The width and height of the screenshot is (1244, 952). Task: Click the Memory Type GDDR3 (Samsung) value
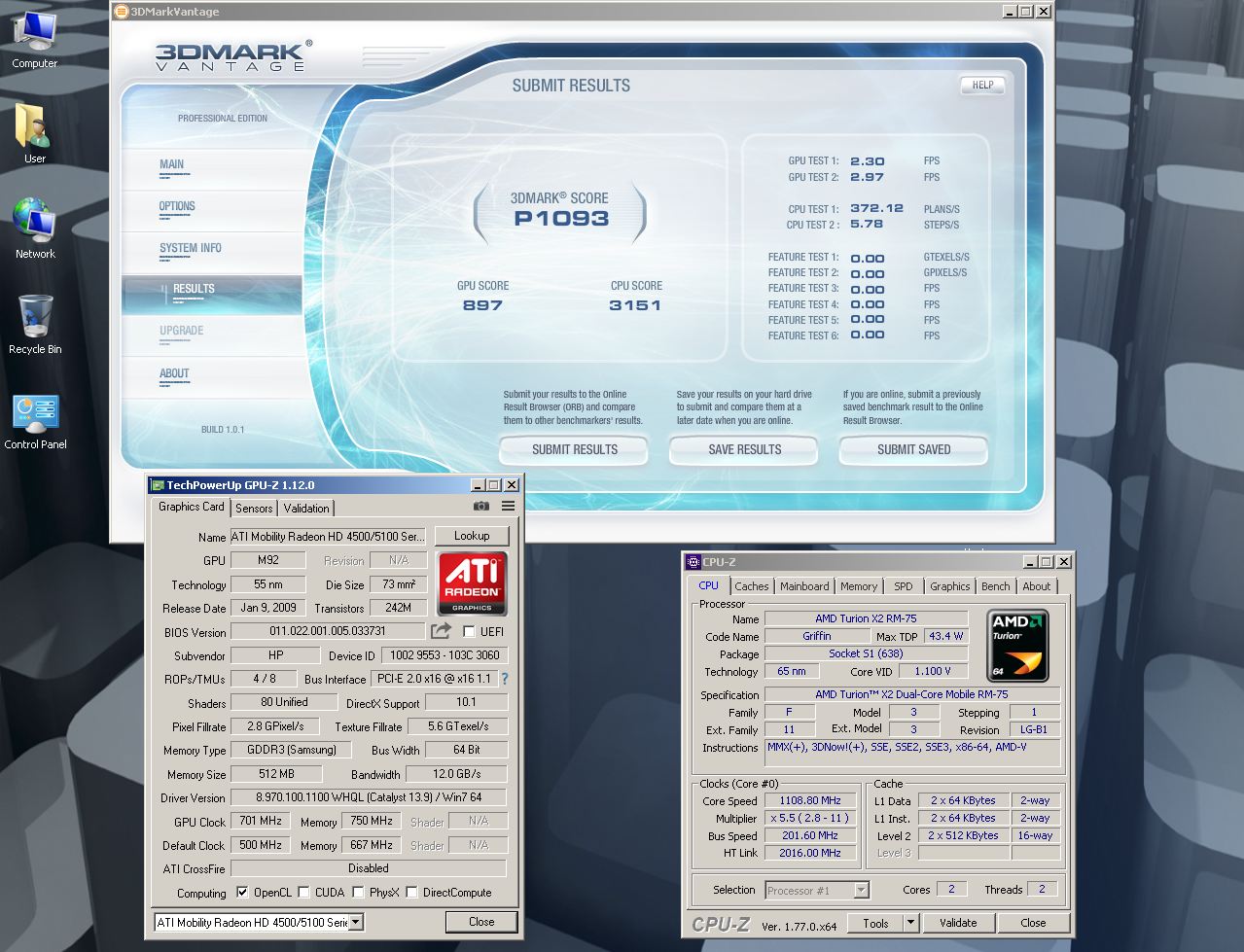click(291, 750)
